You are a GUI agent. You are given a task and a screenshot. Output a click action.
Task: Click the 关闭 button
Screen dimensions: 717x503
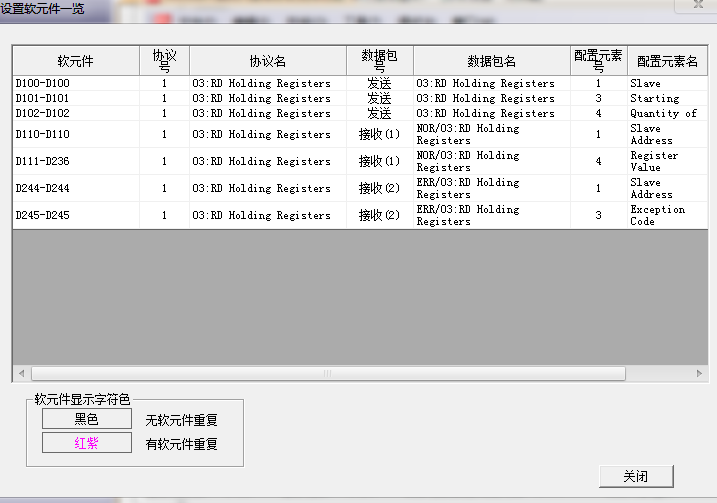(635, 477)
